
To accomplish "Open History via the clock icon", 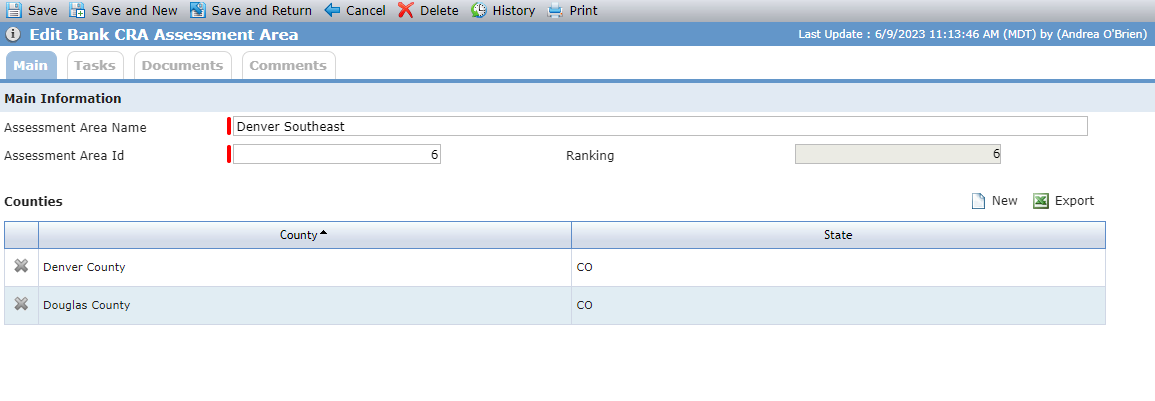I will (x=479, y=10).
